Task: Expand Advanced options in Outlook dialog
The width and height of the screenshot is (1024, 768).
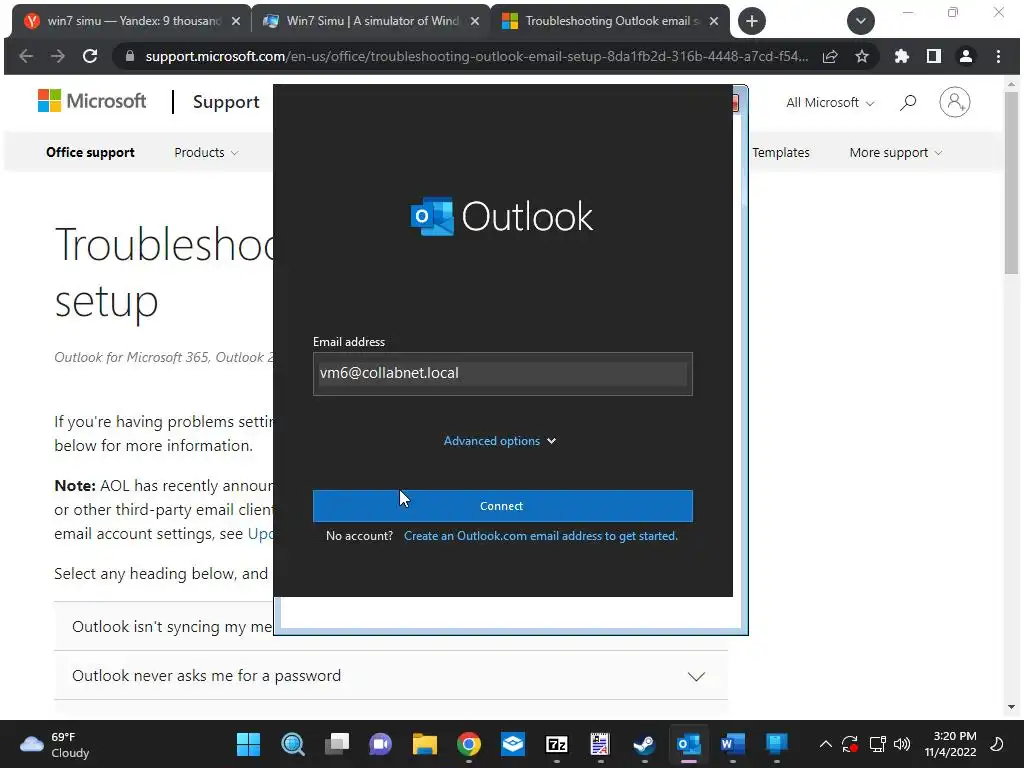Action: 500,441
